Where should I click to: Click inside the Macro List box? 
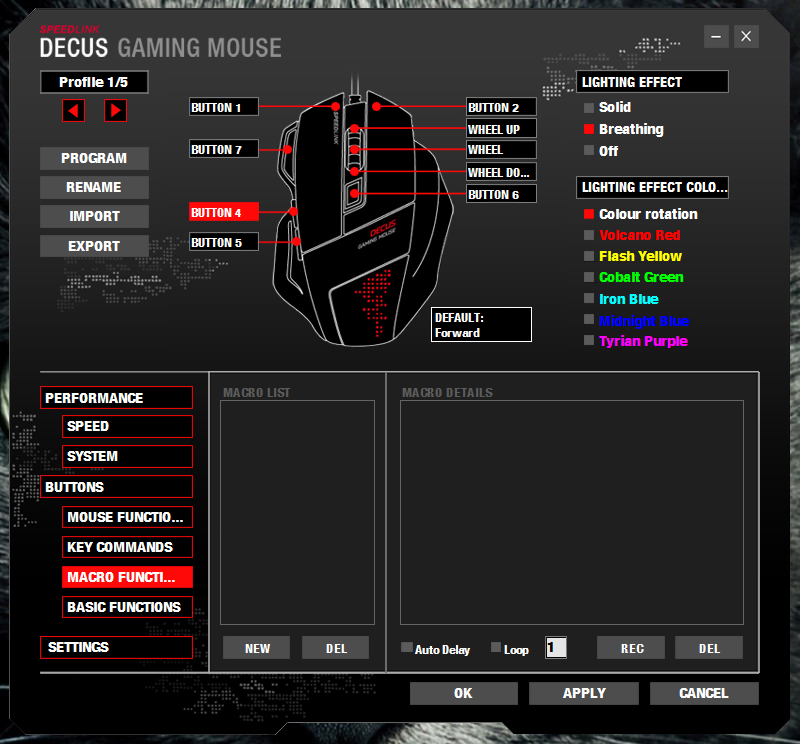click(297, 512)
